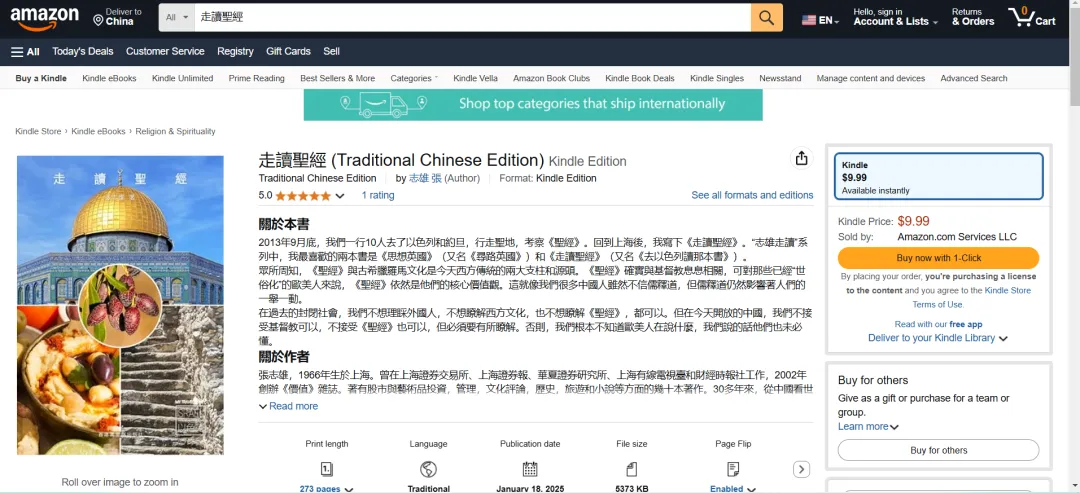The width and height of the screenshot is (1080, 493).
Task: Click the File size document icon
Action: (632, 470)
